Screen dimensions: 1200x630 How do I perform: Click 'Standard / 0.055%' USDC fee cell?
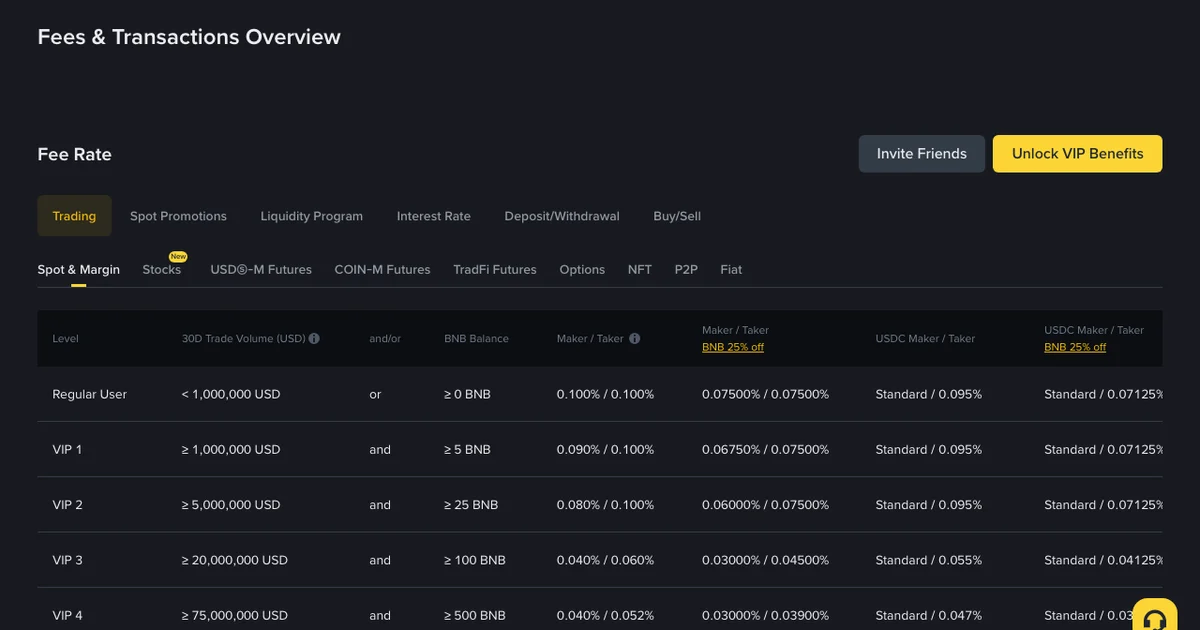pyautogui.click(x=928, y=561)
